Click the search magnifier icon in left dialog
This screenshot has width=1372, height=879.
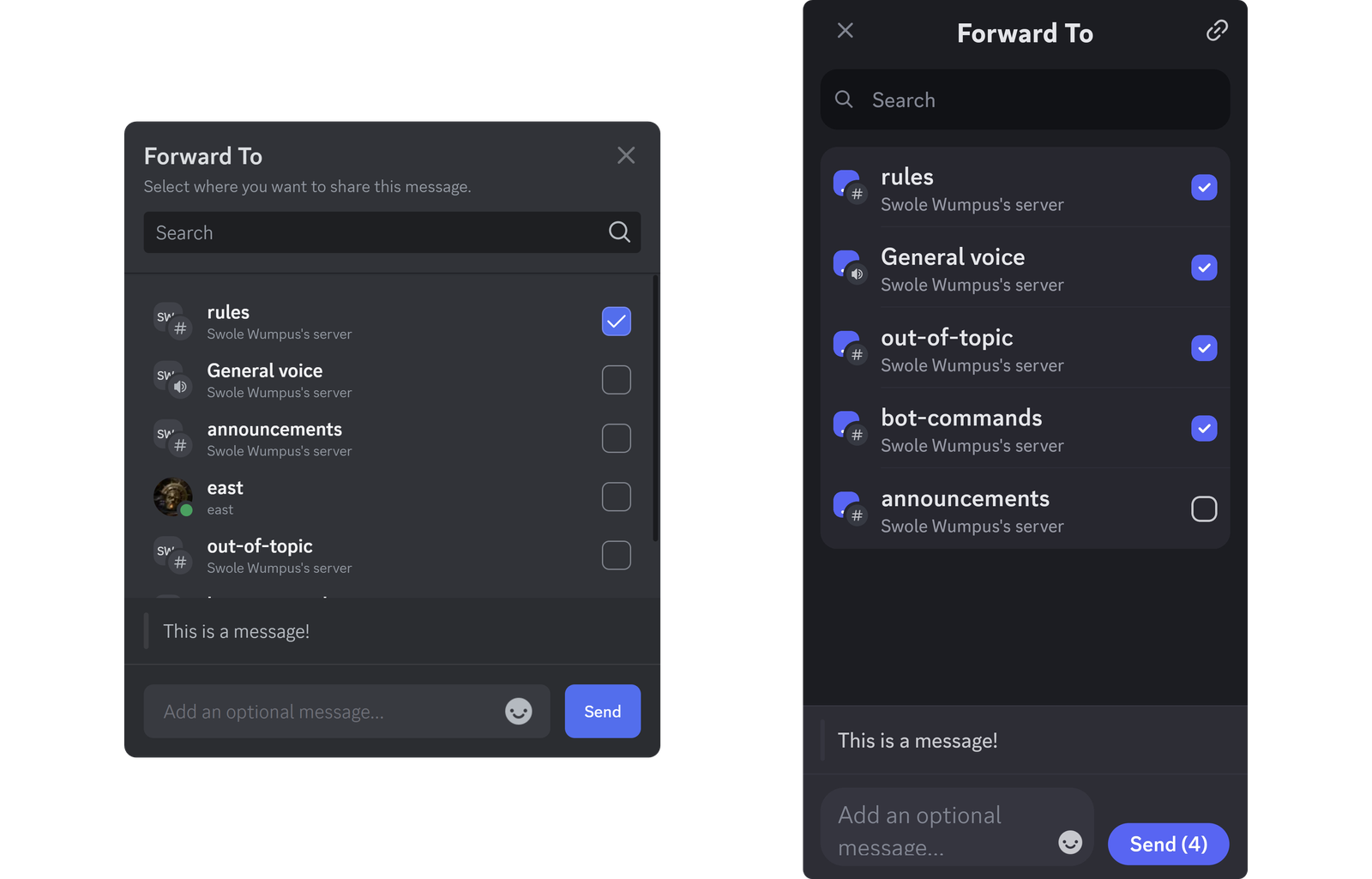pyautogui.click(x=617, y=232)
